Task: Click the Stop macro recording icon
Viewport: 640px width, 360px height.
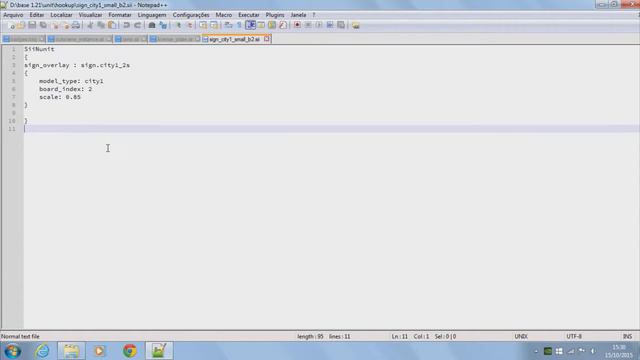Action: tap(308, 25)
